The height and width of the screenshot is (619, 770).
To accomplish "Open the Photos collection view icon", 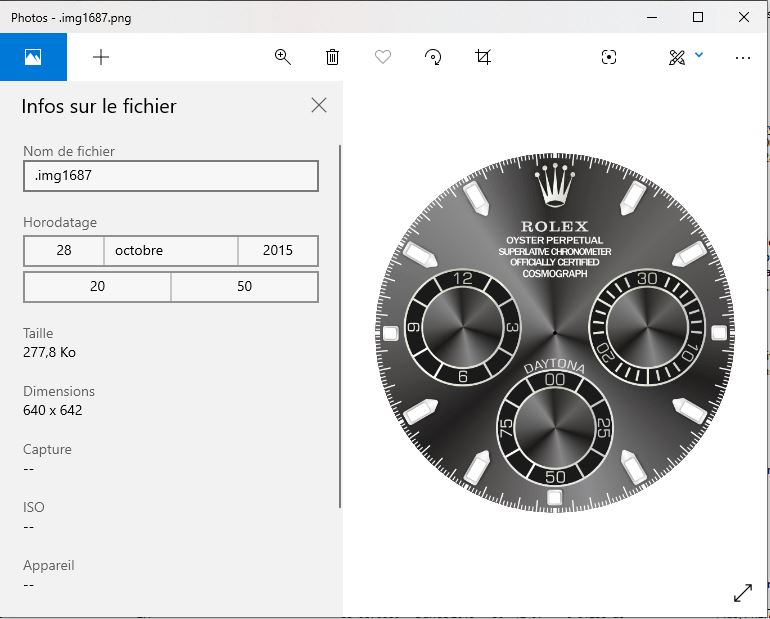I will 33,57.
